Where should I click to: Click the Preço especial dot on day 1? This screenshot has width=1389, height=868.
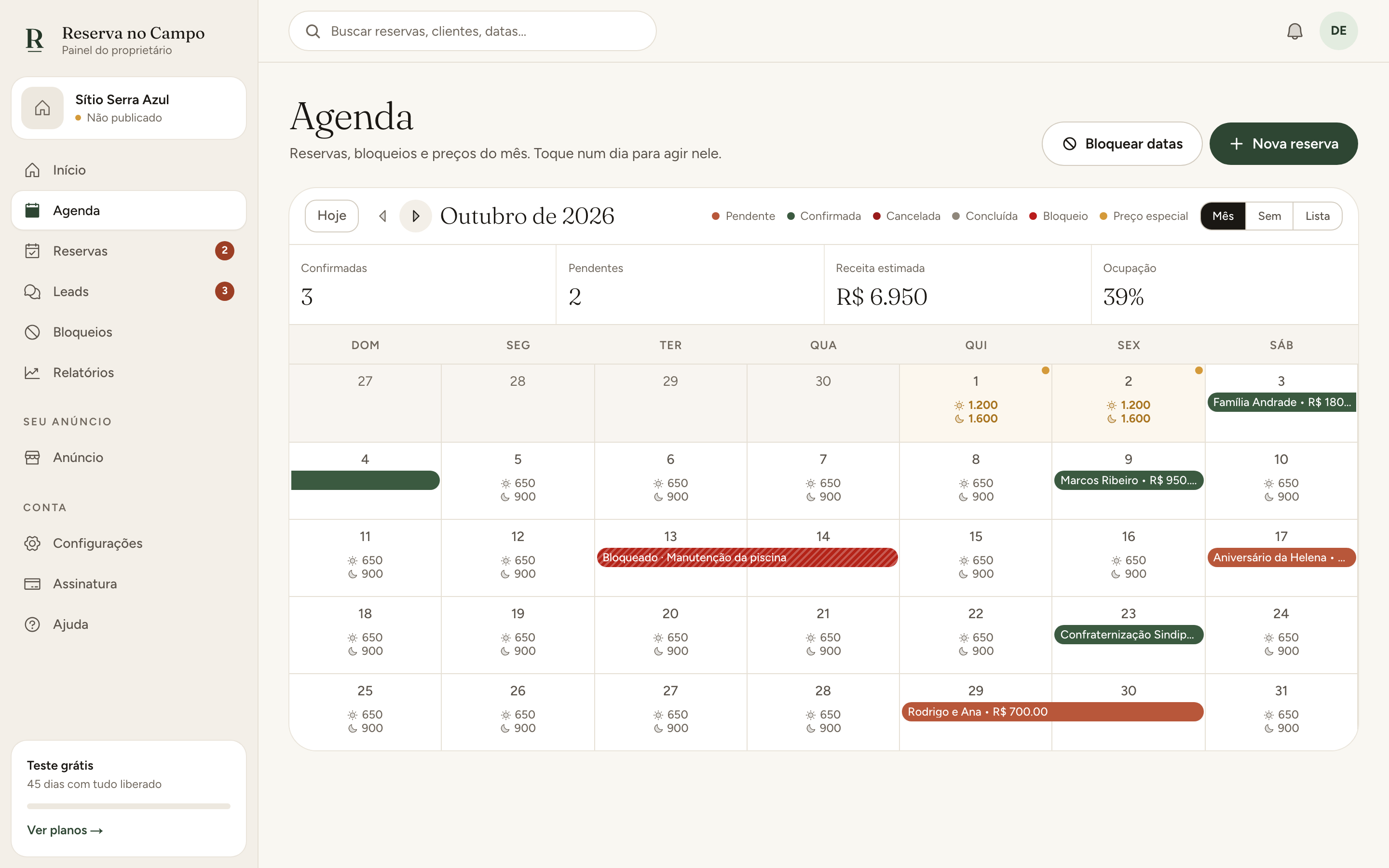[x=1045, y=370]
